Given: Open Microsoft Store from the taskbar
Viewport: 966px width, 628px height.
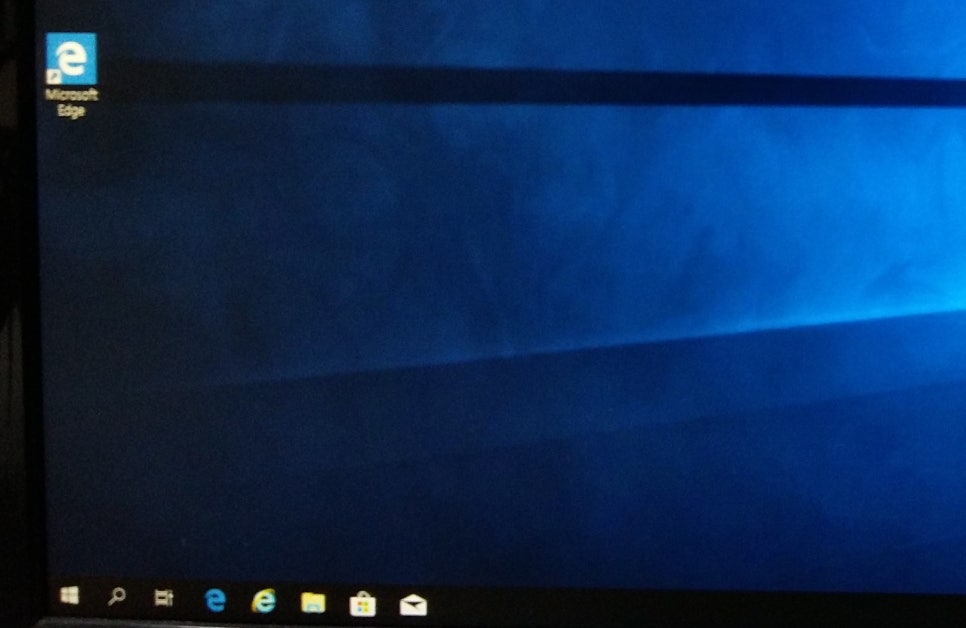Looking at the screenshot, I should 362,604.
